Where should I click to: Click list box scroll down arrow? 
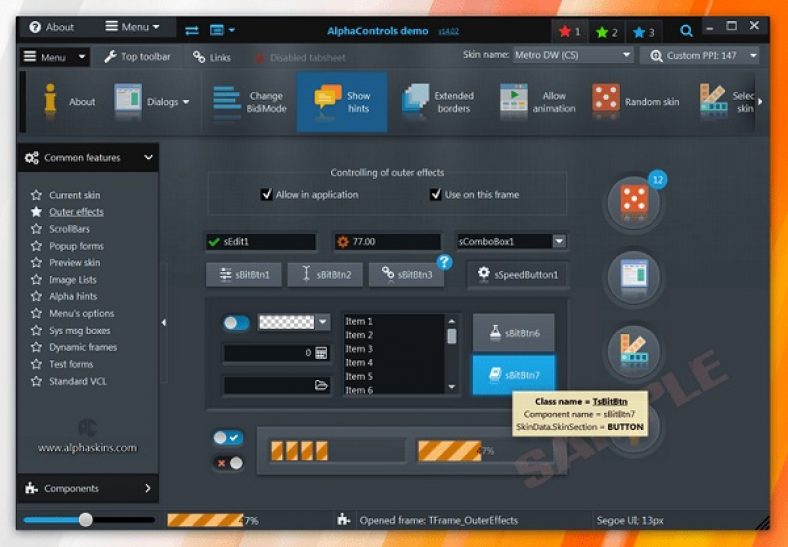[451, 387]
